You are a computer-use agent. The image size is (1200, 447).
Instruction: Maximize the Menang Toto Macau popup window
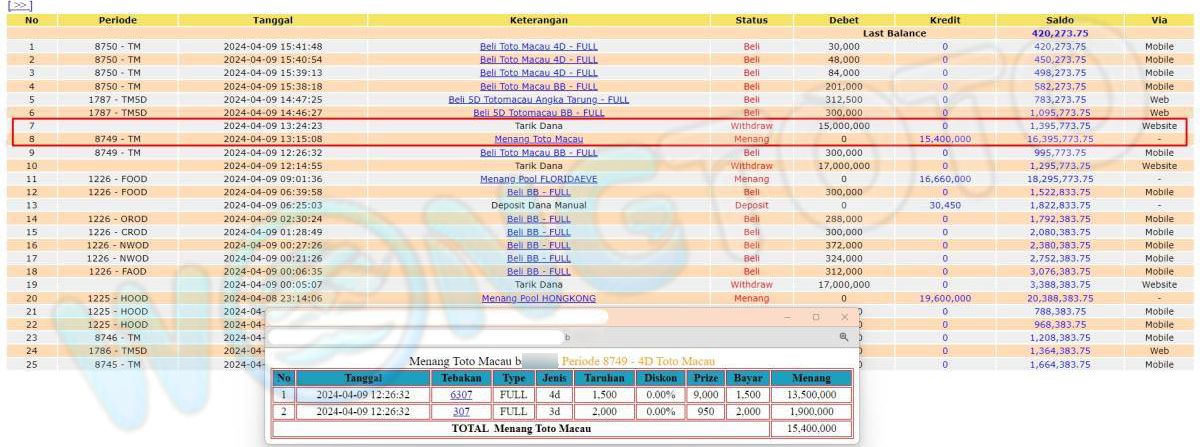point(815,317)
